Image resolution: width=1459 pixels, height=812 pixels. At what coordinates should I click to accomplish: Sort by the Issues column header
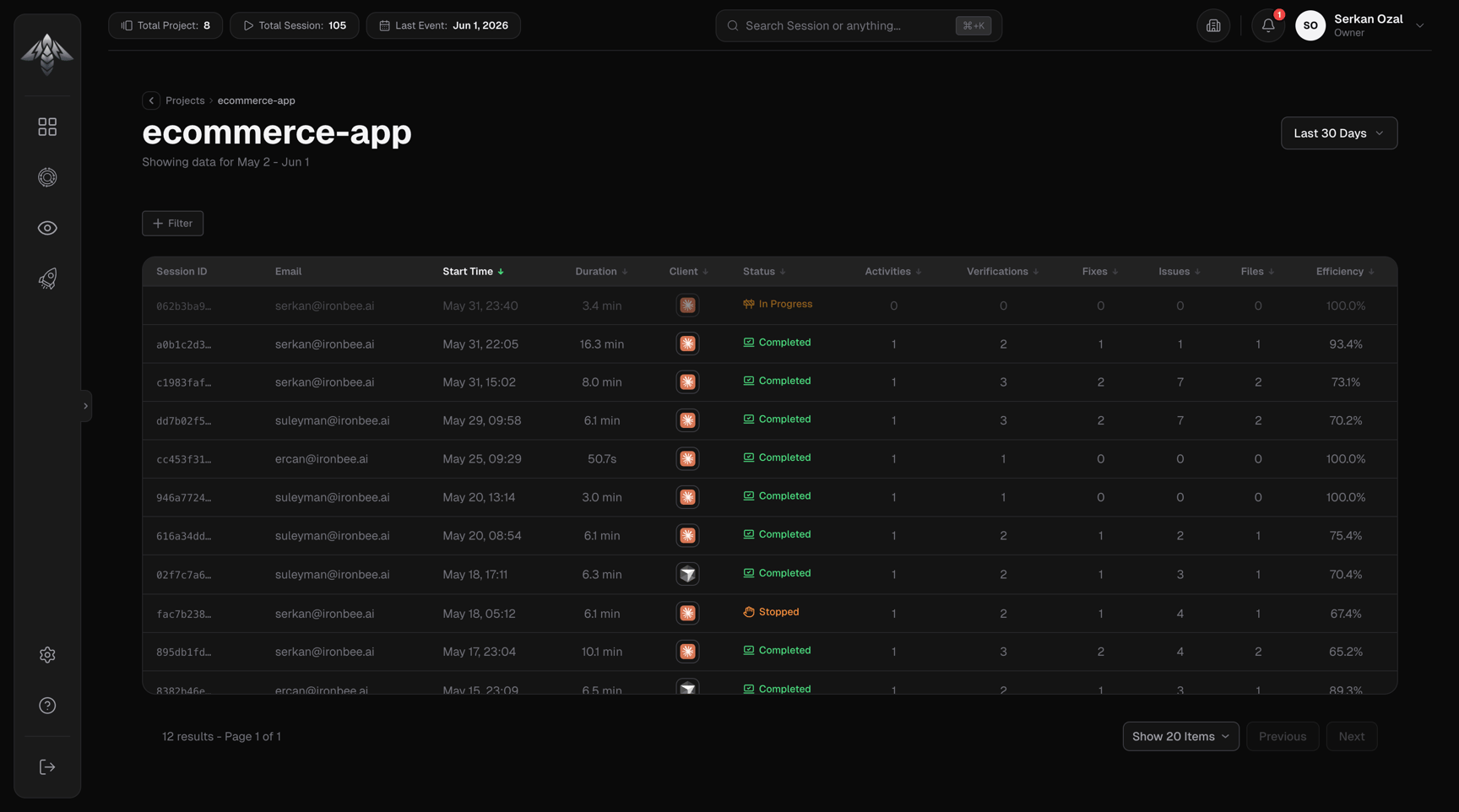(1180, 272)
